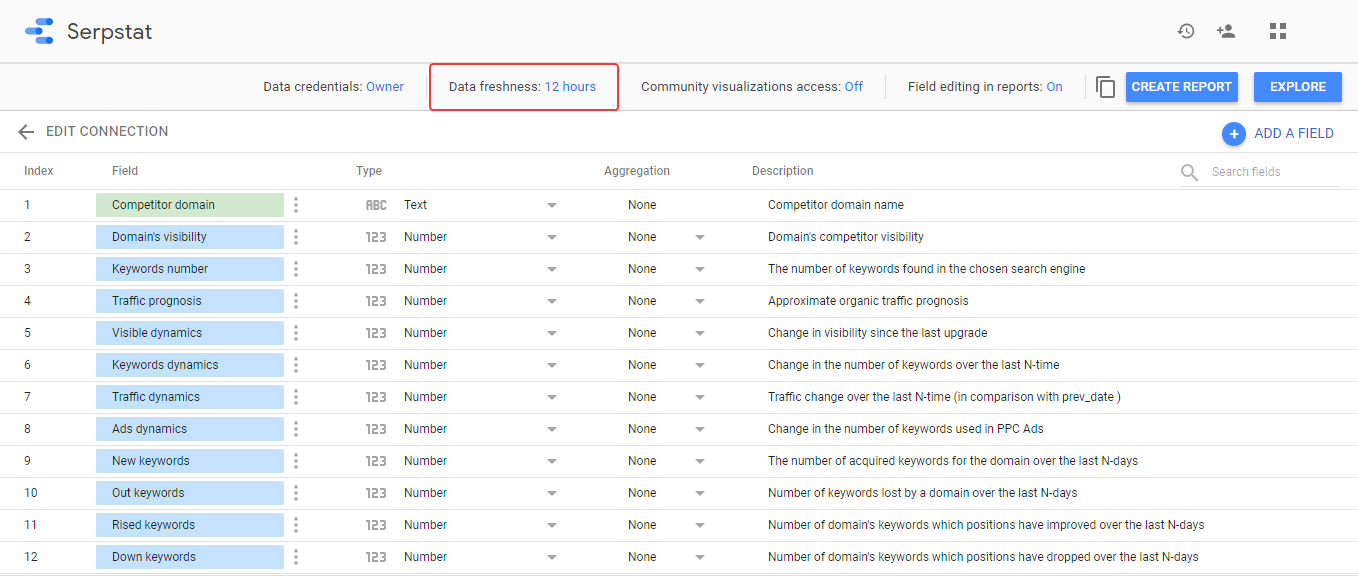Click the Index column header

[39, 171]
